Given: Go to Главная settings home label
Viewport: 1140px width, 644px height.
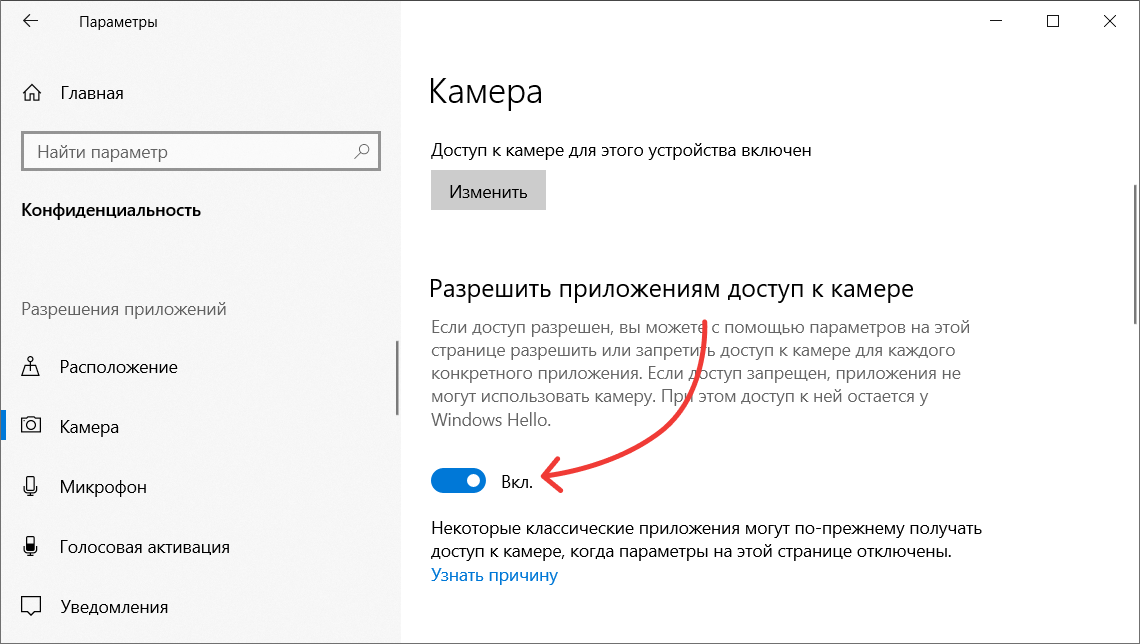Looking at the screenshot, I should point(92,93).
